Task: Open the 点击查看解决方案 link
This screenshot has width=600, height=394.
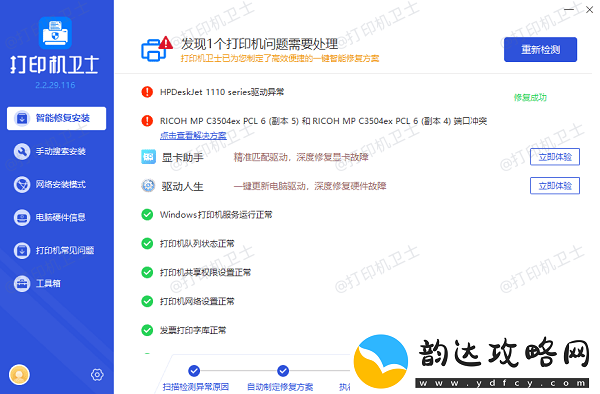Action: pos(193,135)
